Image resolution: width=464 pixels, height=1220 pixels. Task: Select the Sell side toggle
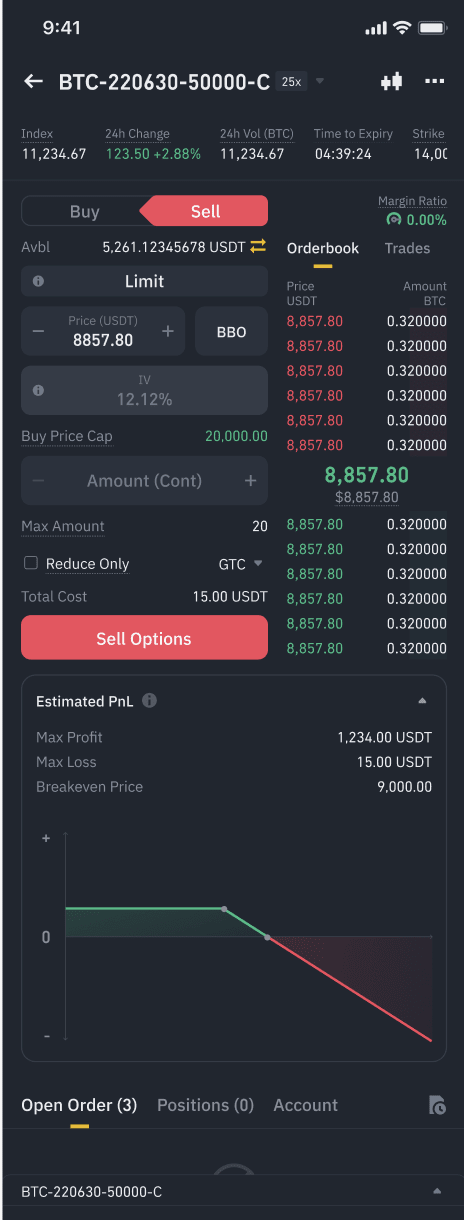coord(205,211)
